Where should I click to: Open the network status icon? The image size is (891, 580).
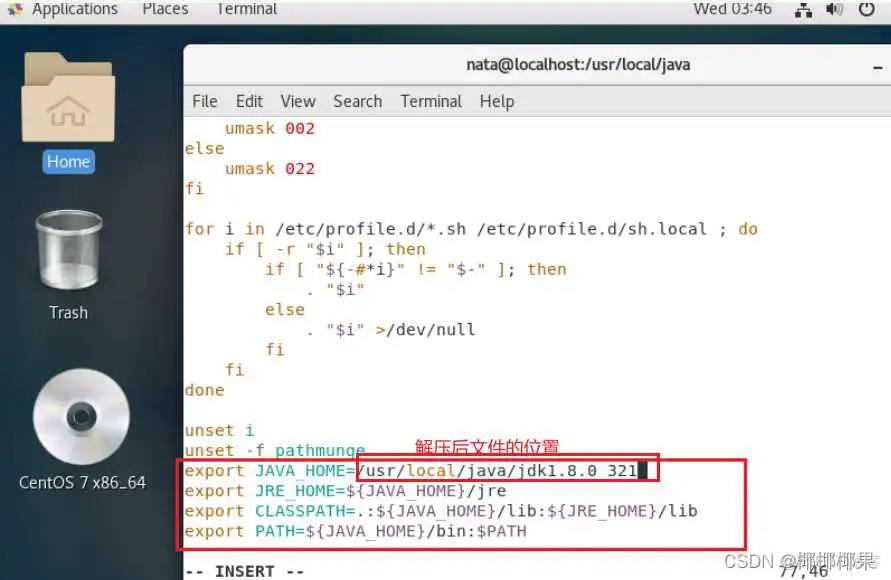[803, 9]
